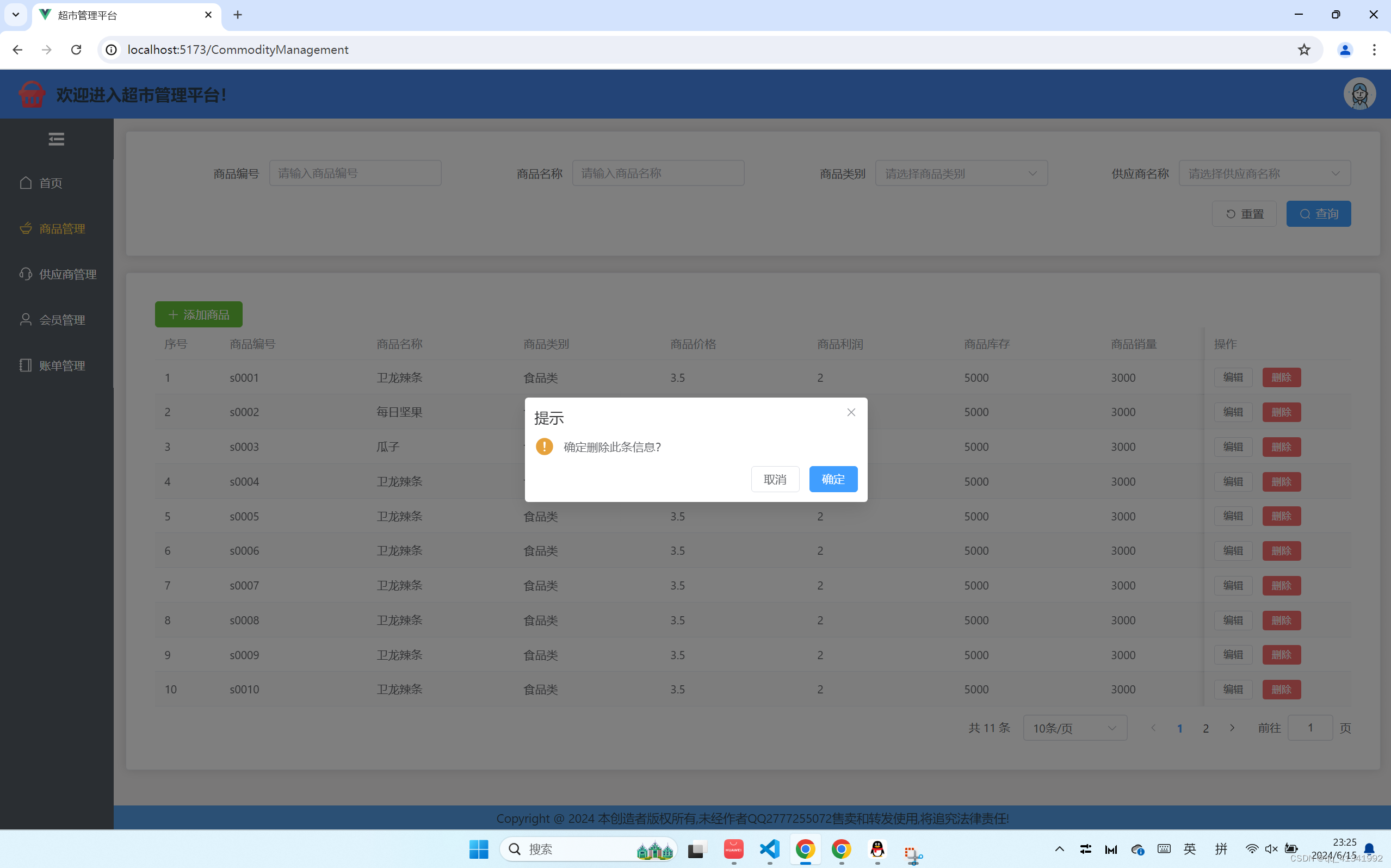Close the 提示 dialog with X
1391x868 pixels.
[851, 412]
